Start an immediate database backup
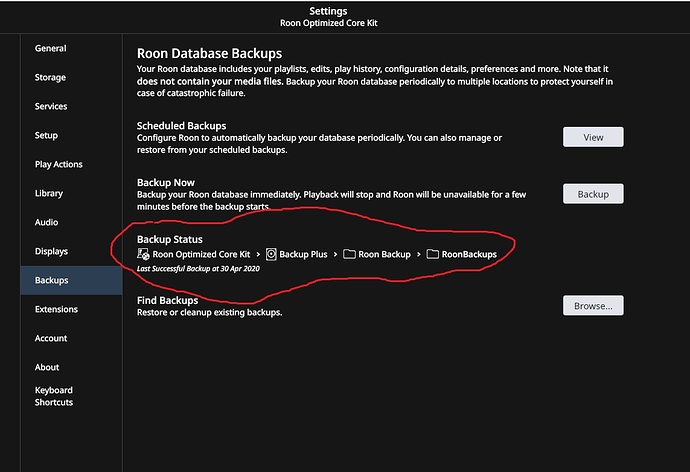 (593, 194)
